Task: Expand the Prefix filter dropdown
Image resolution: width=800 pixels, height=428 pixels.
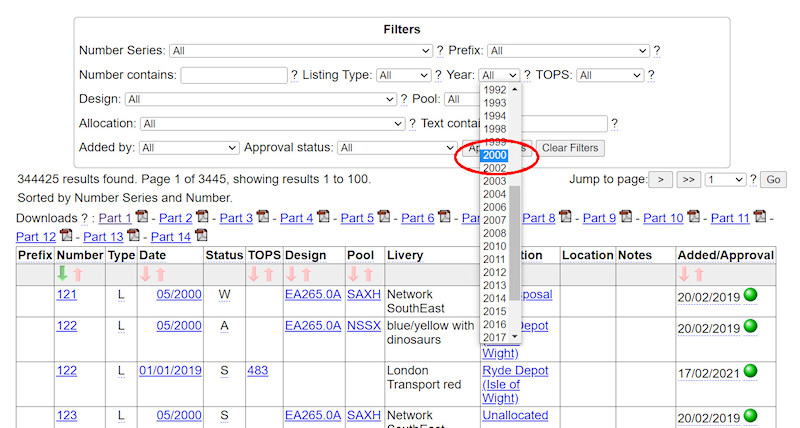Action: coord(568,51)
